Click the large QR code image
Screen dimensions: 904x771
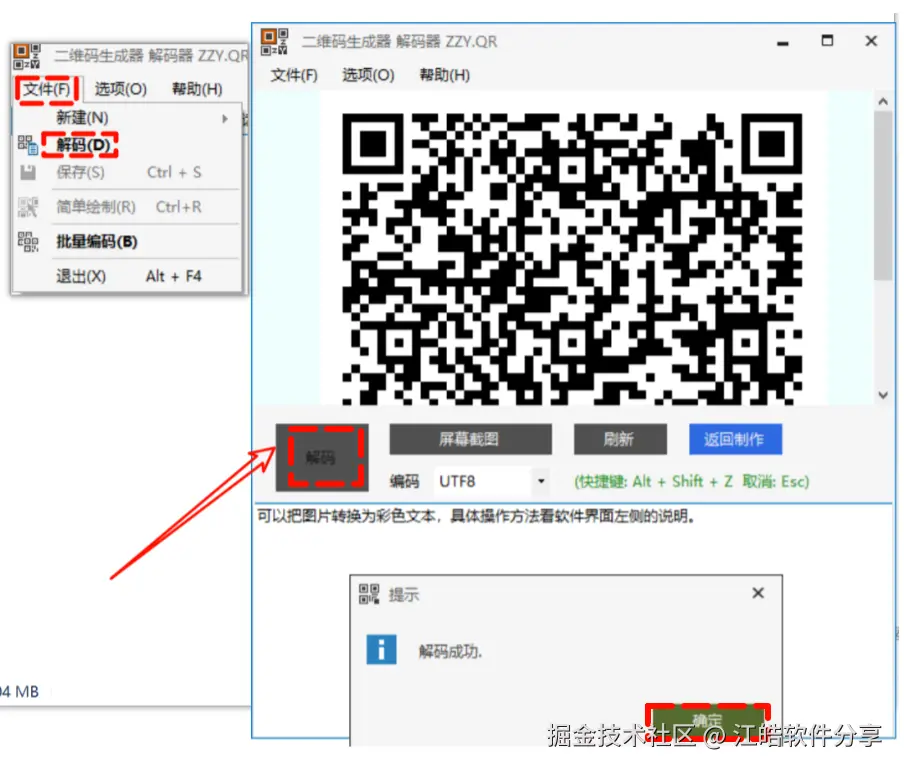click(572, 258)
